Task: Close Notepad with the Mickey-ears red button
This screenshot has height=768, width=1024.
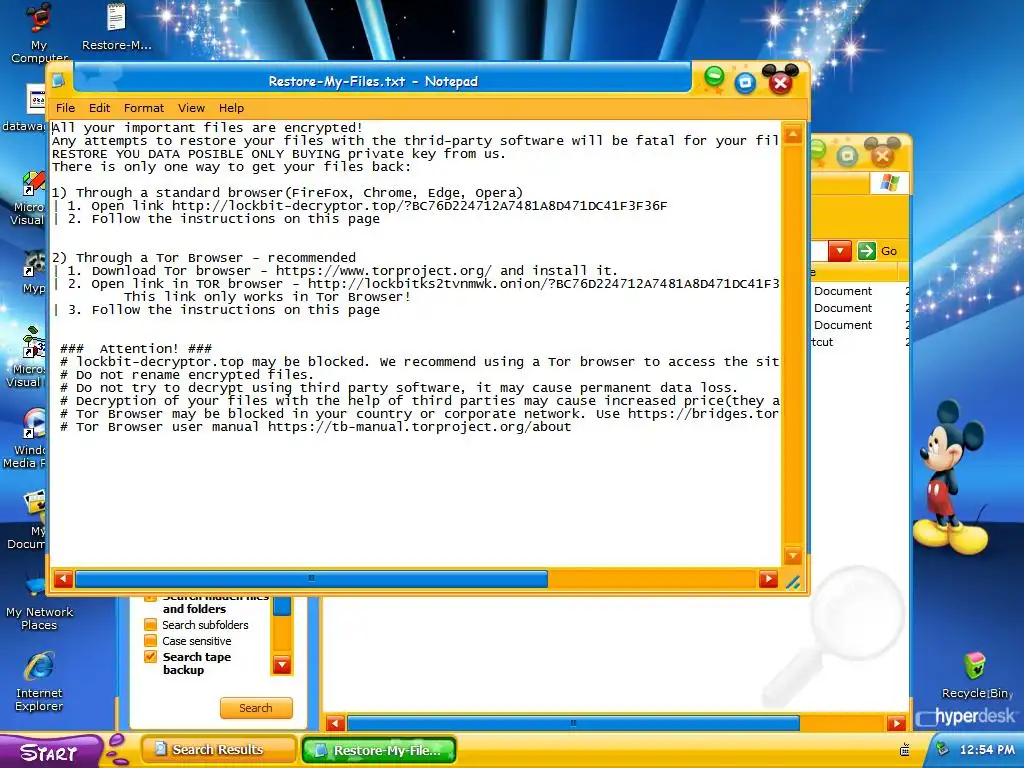Action: coord(780,81)
